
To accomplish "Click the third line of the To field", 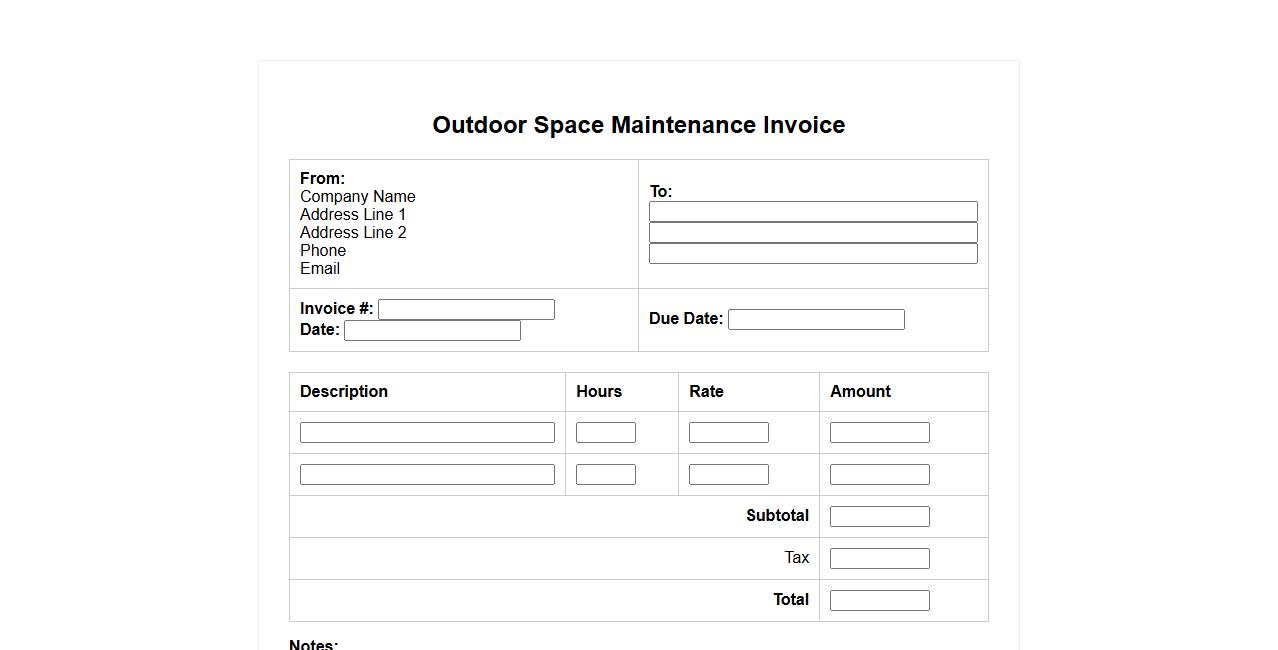I will [813, 253].
